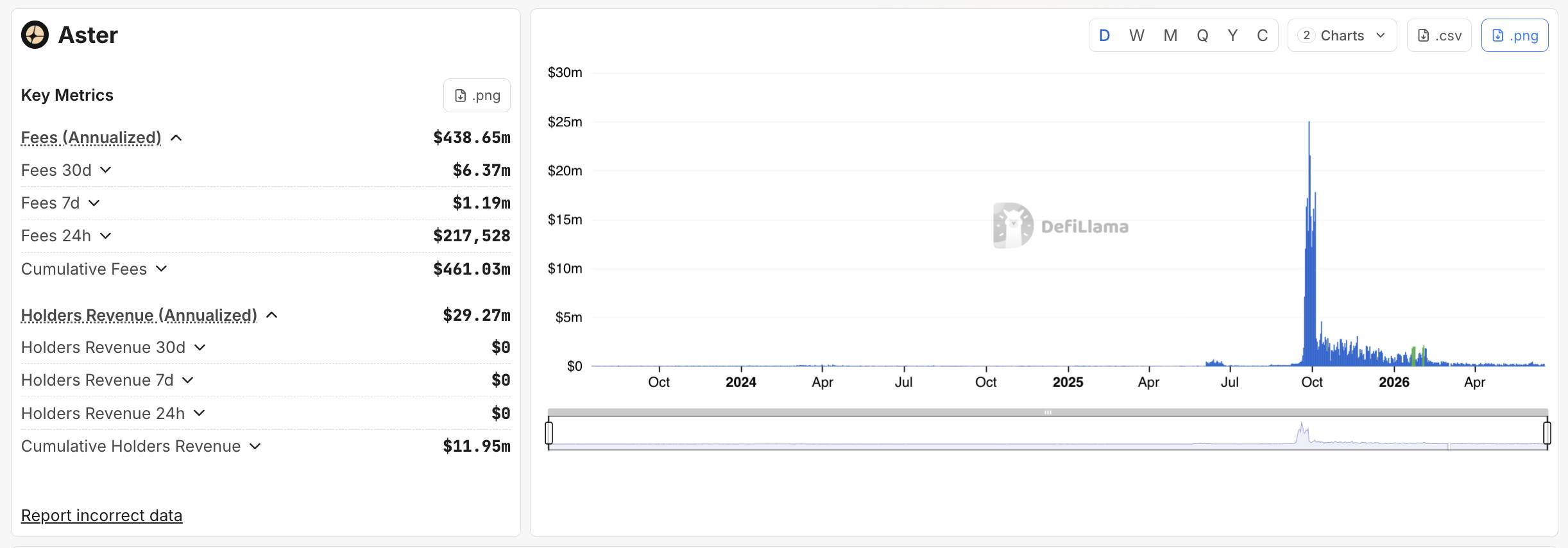The width and height of the screenshot is (1568, 548).
Task: Switch chart to Monthly (M) interval
Action: [1170, 35]
